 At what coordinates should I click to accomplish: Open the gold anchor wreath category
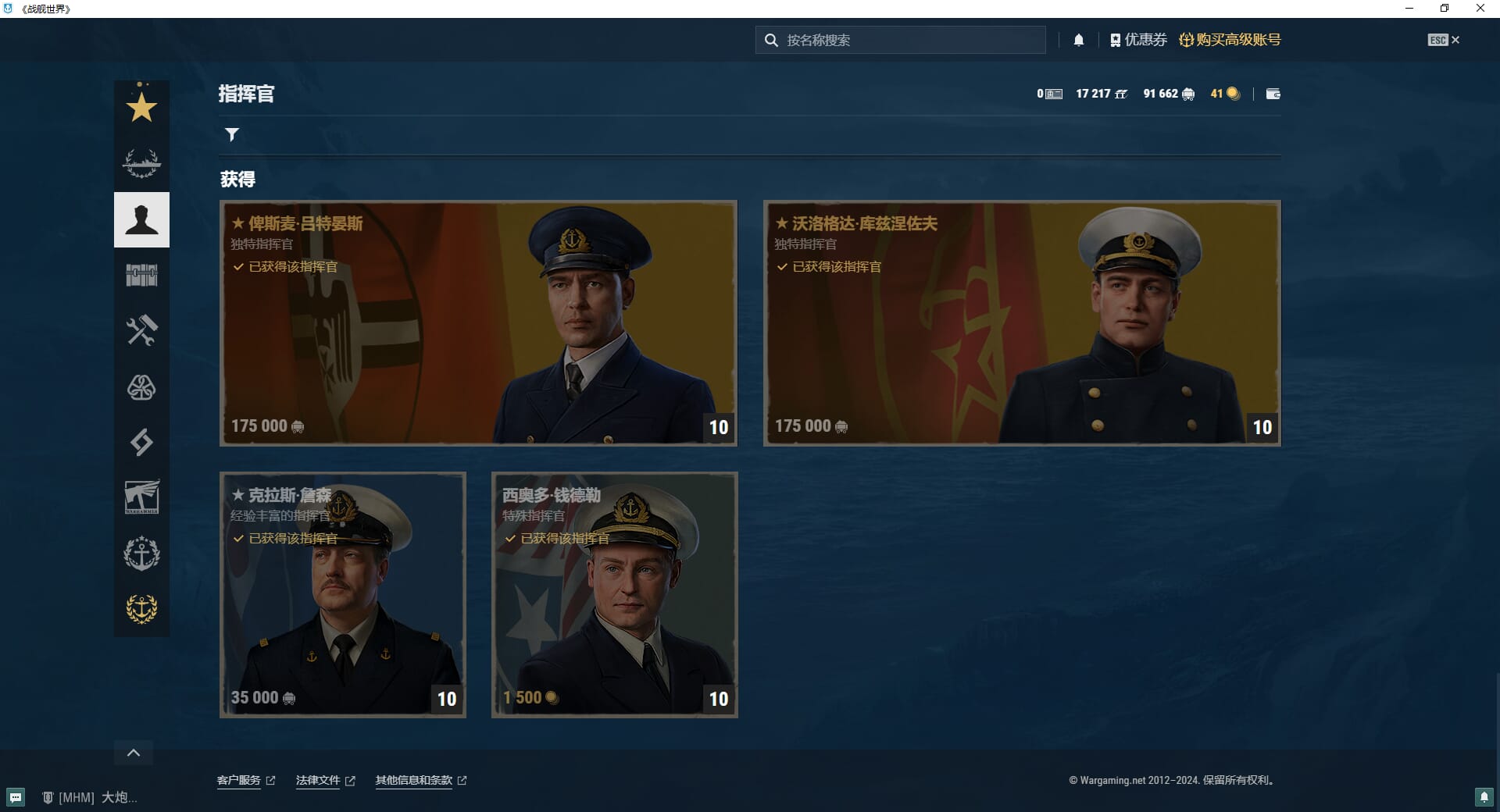[x=141, y=608]
